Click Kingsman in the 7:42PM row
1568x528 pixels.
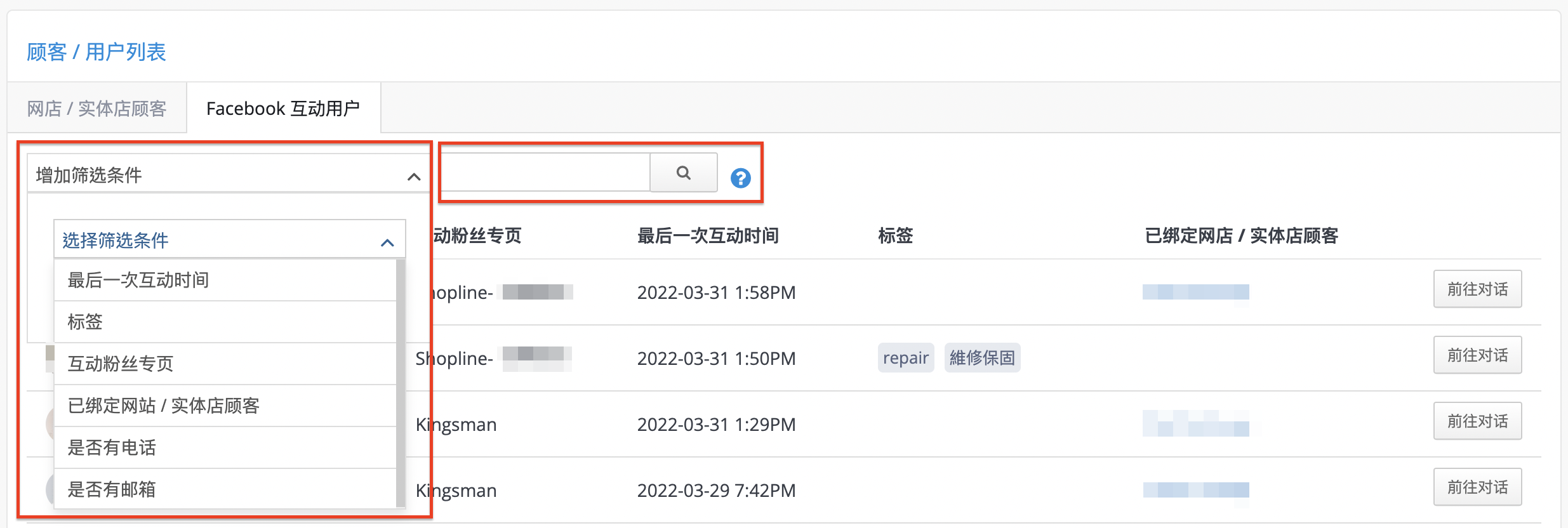[456, 491]
